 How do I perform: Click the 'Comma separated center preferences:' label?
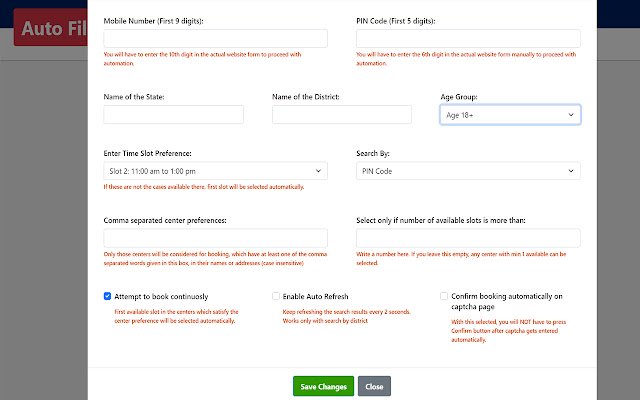pos(165,220)
